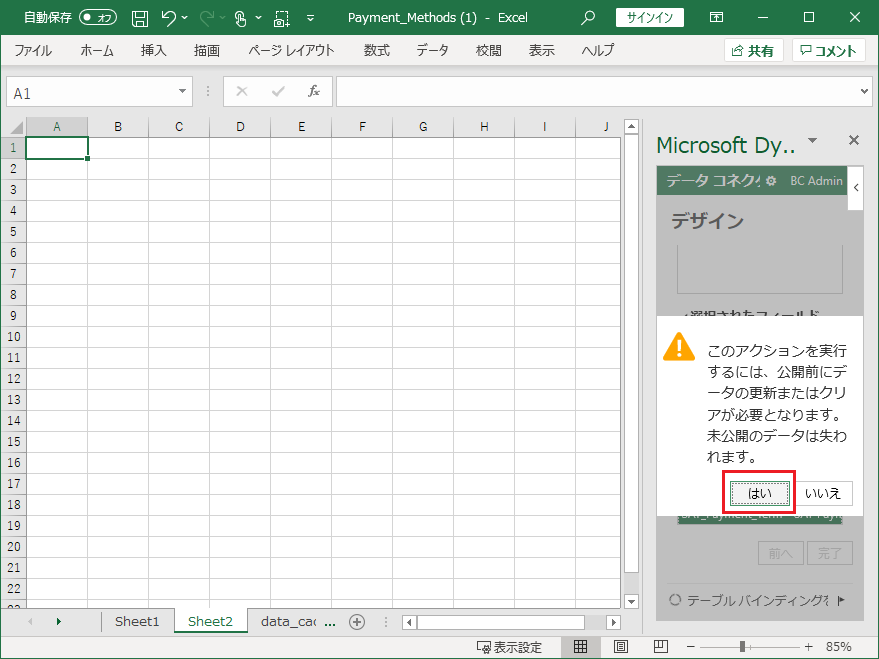Switch to Page Break Preview icon
879x659 pixels.
pos(661,647)
